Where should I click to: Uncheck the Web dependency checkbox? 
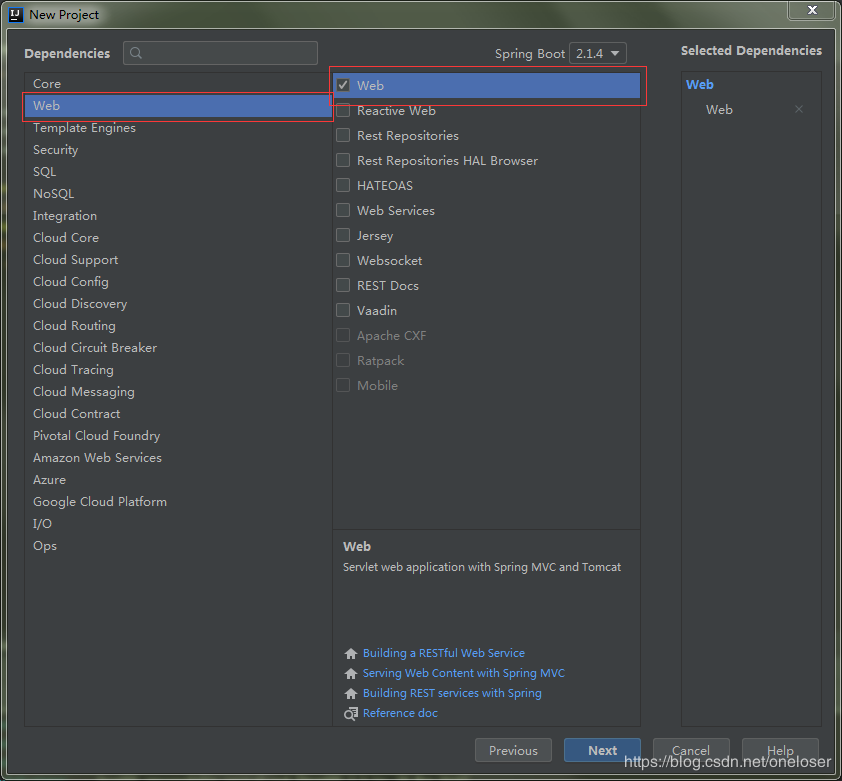(x=343, y=85)
